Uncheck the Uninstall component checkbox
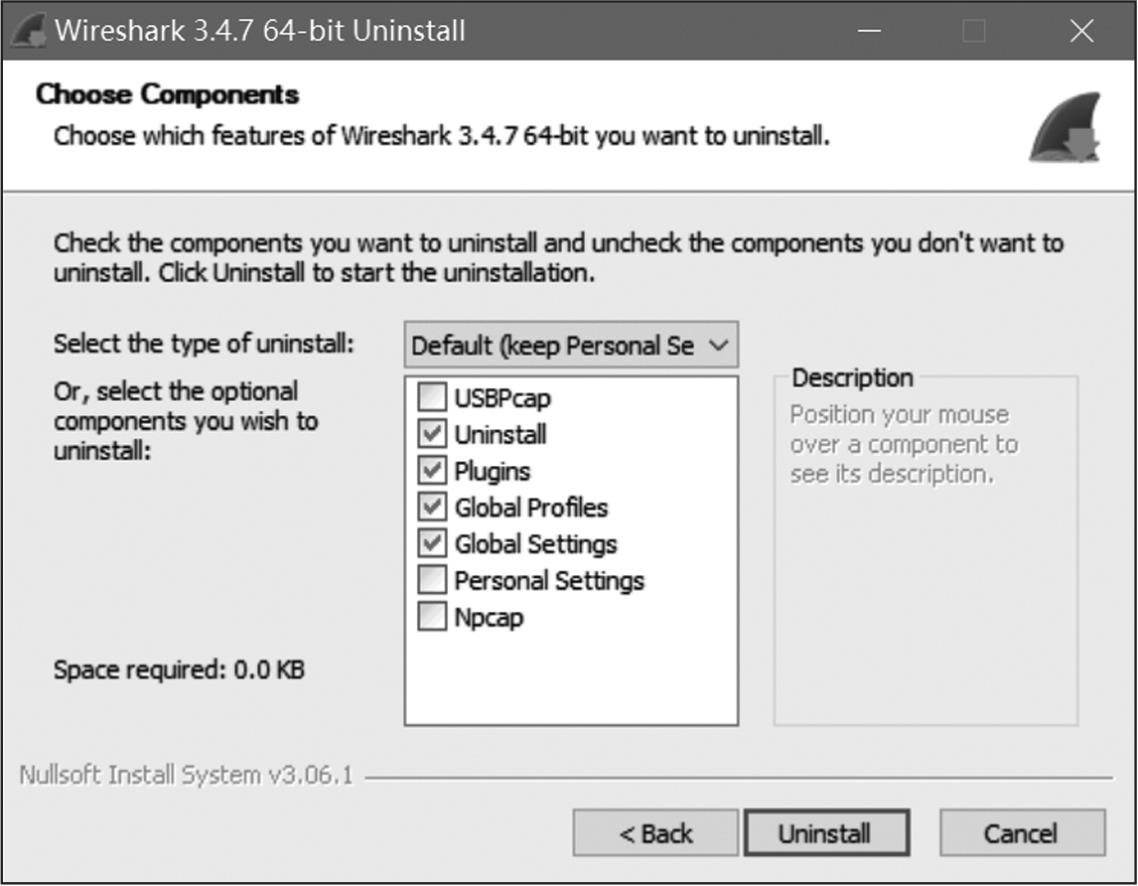The width and height of the screenshot is (1138, 886). [x=432, y=435]
